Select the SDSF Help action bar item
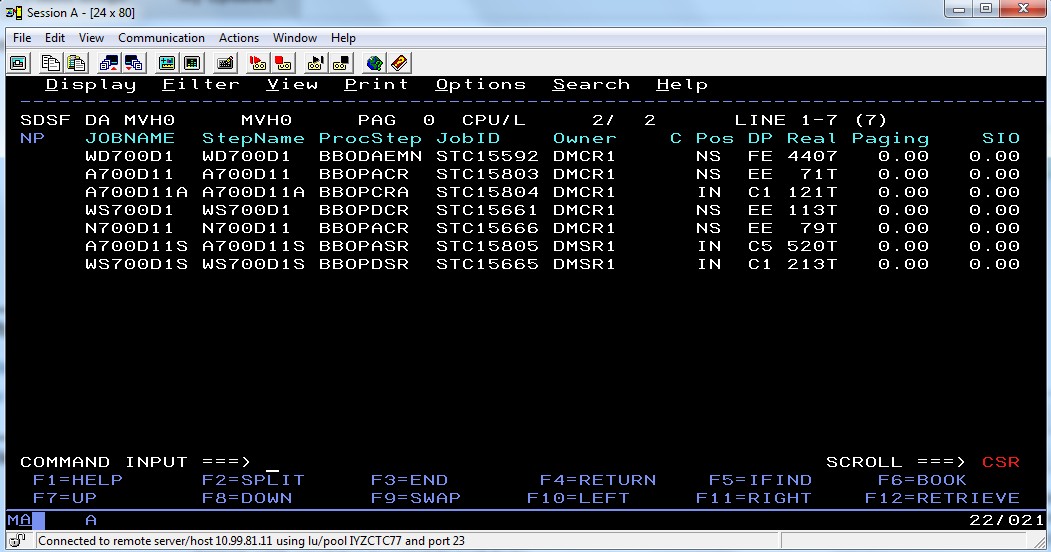1051x552 pixels. coord(682,84)
